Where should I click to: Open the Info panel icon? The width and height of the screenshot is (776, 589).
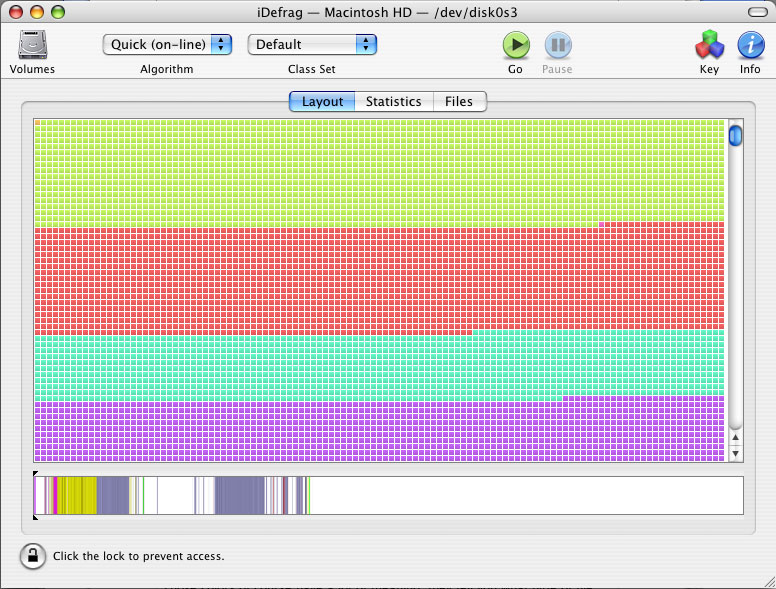pyautogui.click(x=751, y=45)
